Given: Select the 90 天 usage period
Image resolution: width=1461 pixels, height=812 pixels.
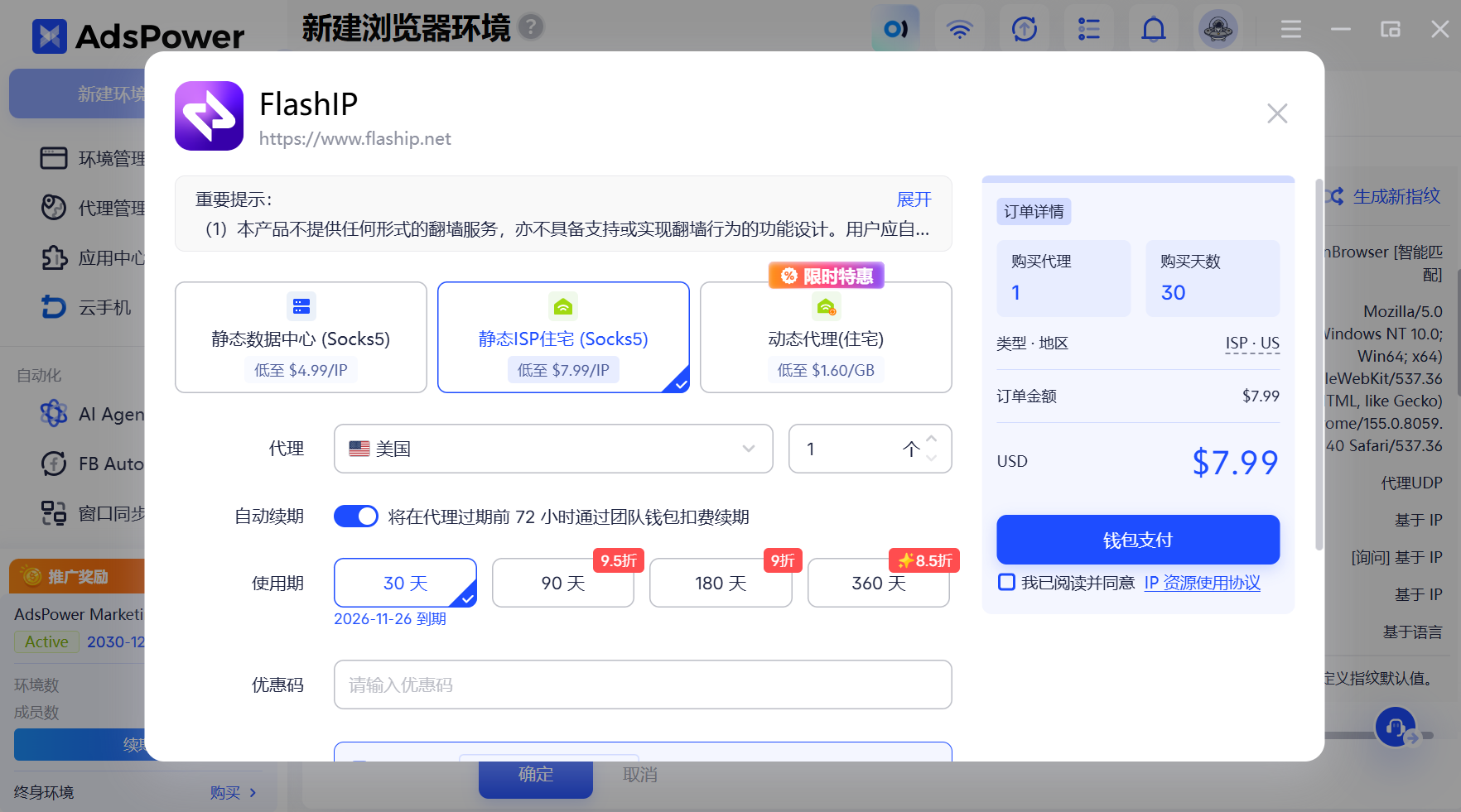Looking at the screenshot, I should 563,583.
